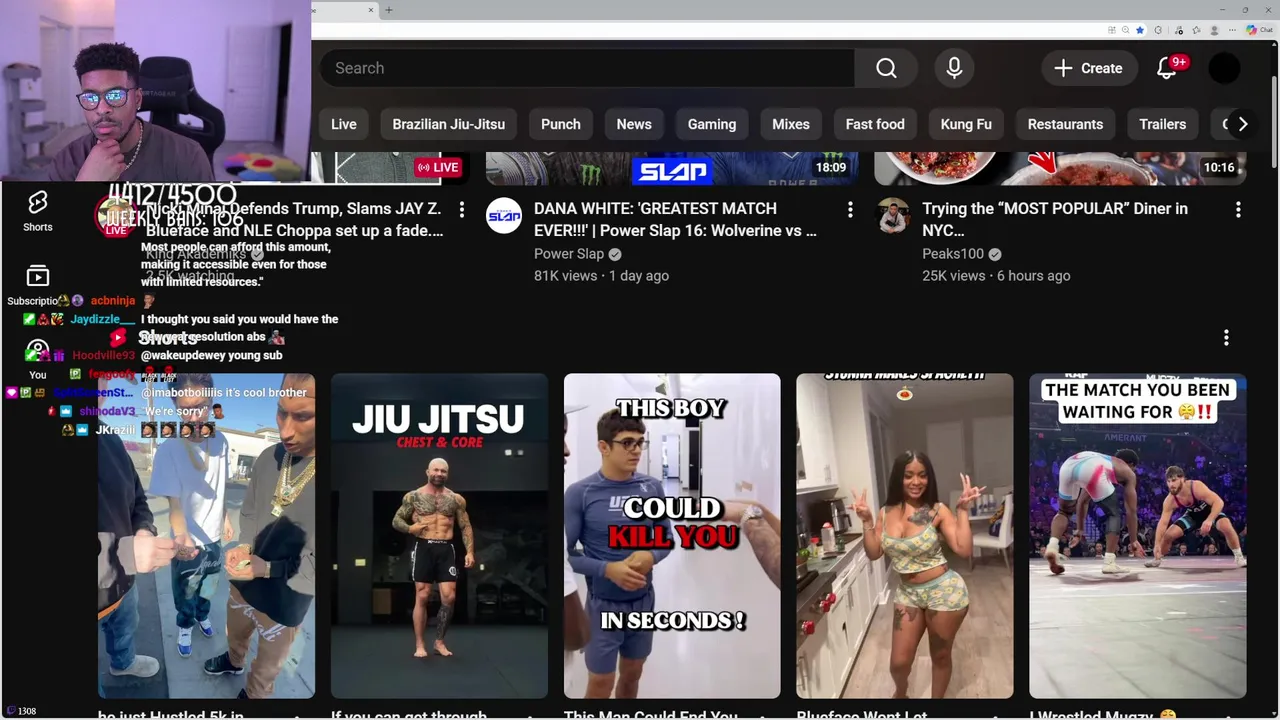Select the Restaurants filter chip

tap(1065, 124)
